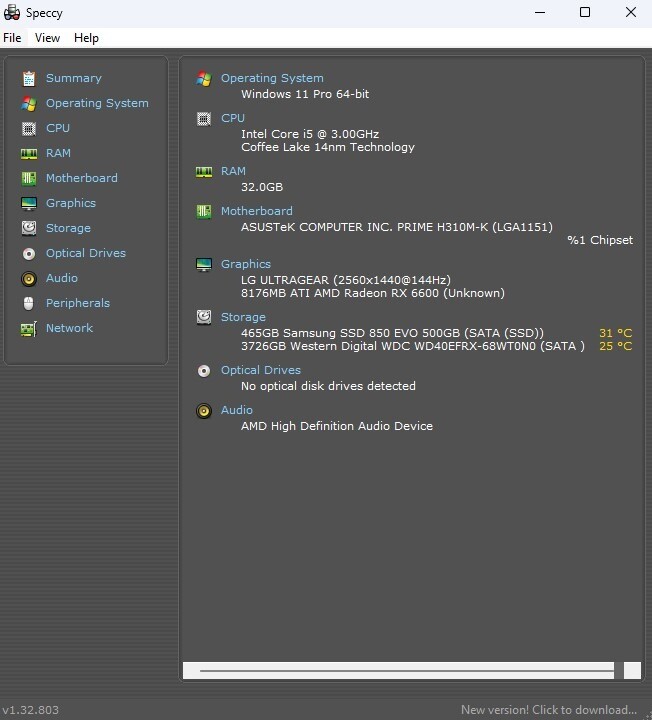Click the Optical Drives disc icon in sidebar
The image size is (652, 720).
(x=29, y=253)
